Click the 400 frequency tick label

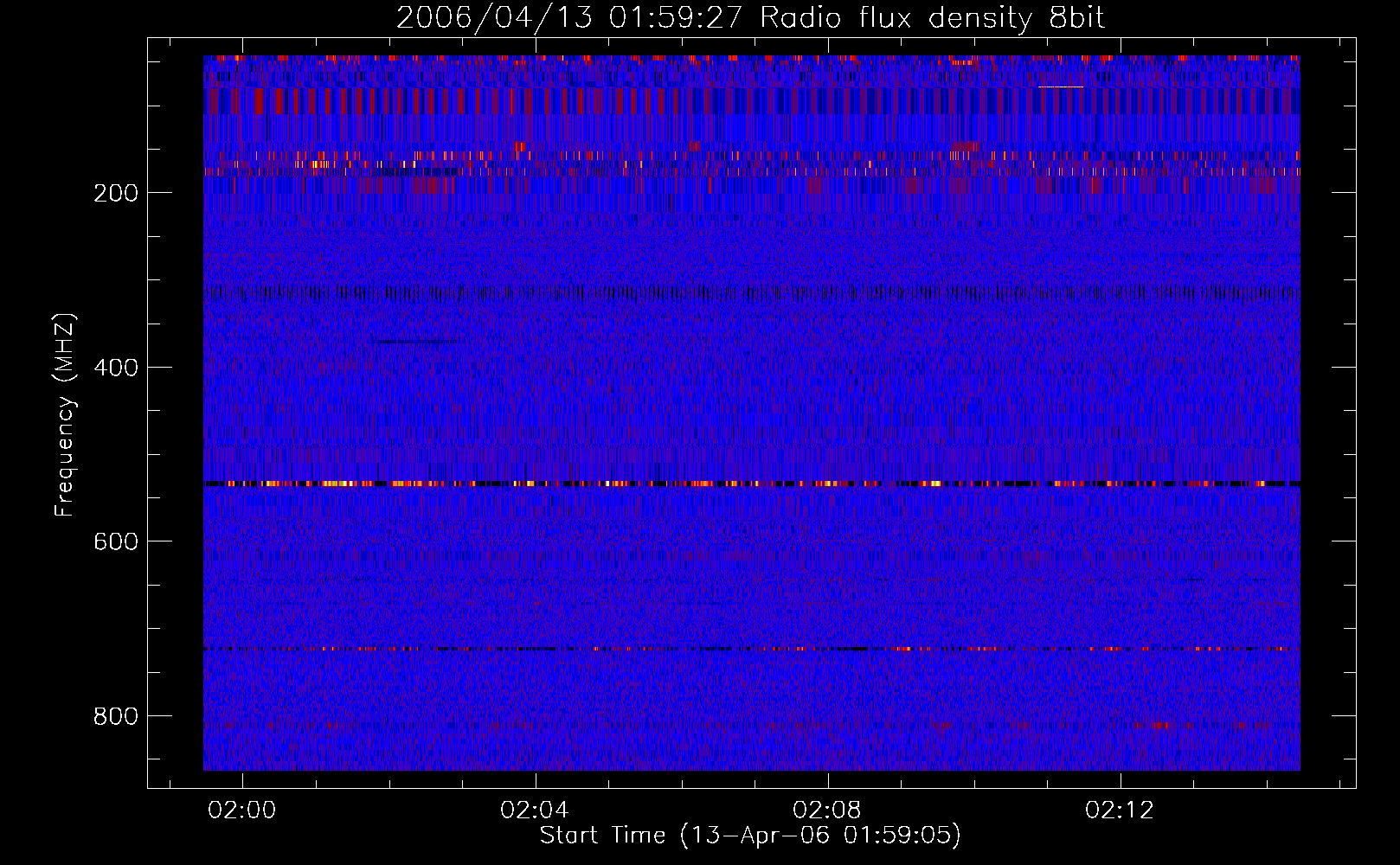(116, 368)
